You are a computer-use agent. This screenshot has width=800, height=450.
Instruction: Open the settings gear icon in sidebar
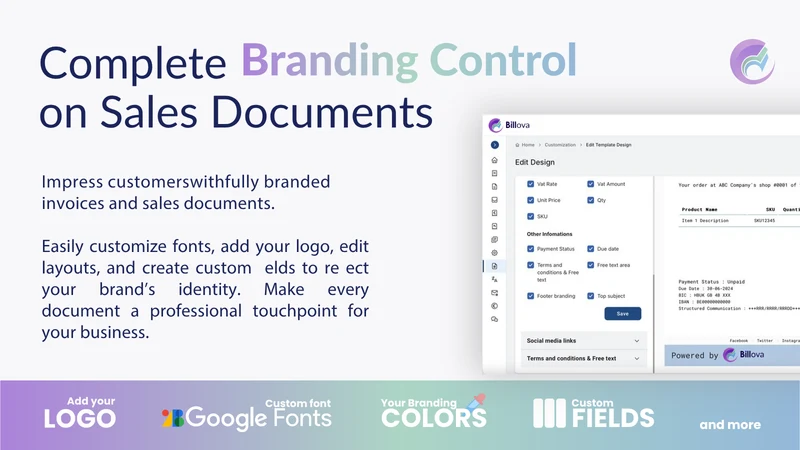tap(494, 253)
